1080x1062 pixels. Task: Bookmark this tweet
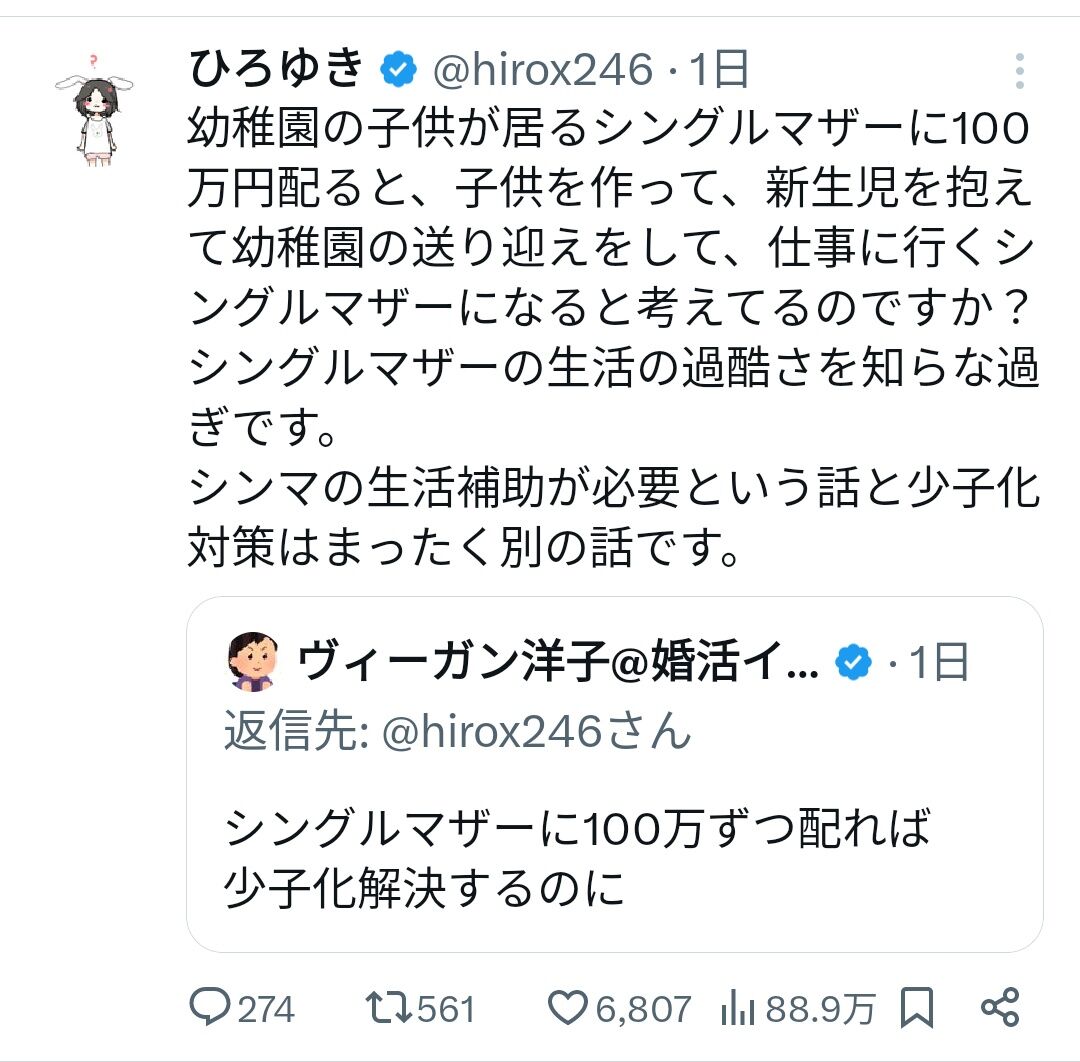click(x=917, y=1008)
